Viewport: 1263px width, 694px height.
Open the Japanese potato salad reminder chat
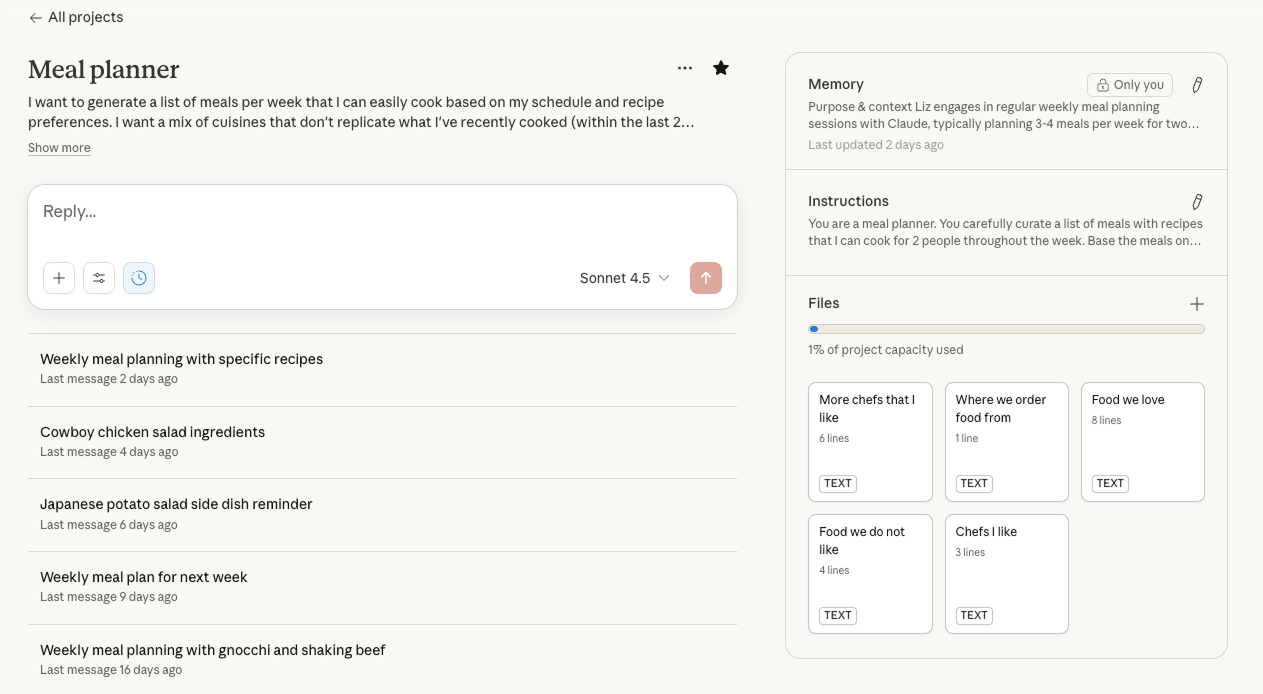click(x=176, y=504)
